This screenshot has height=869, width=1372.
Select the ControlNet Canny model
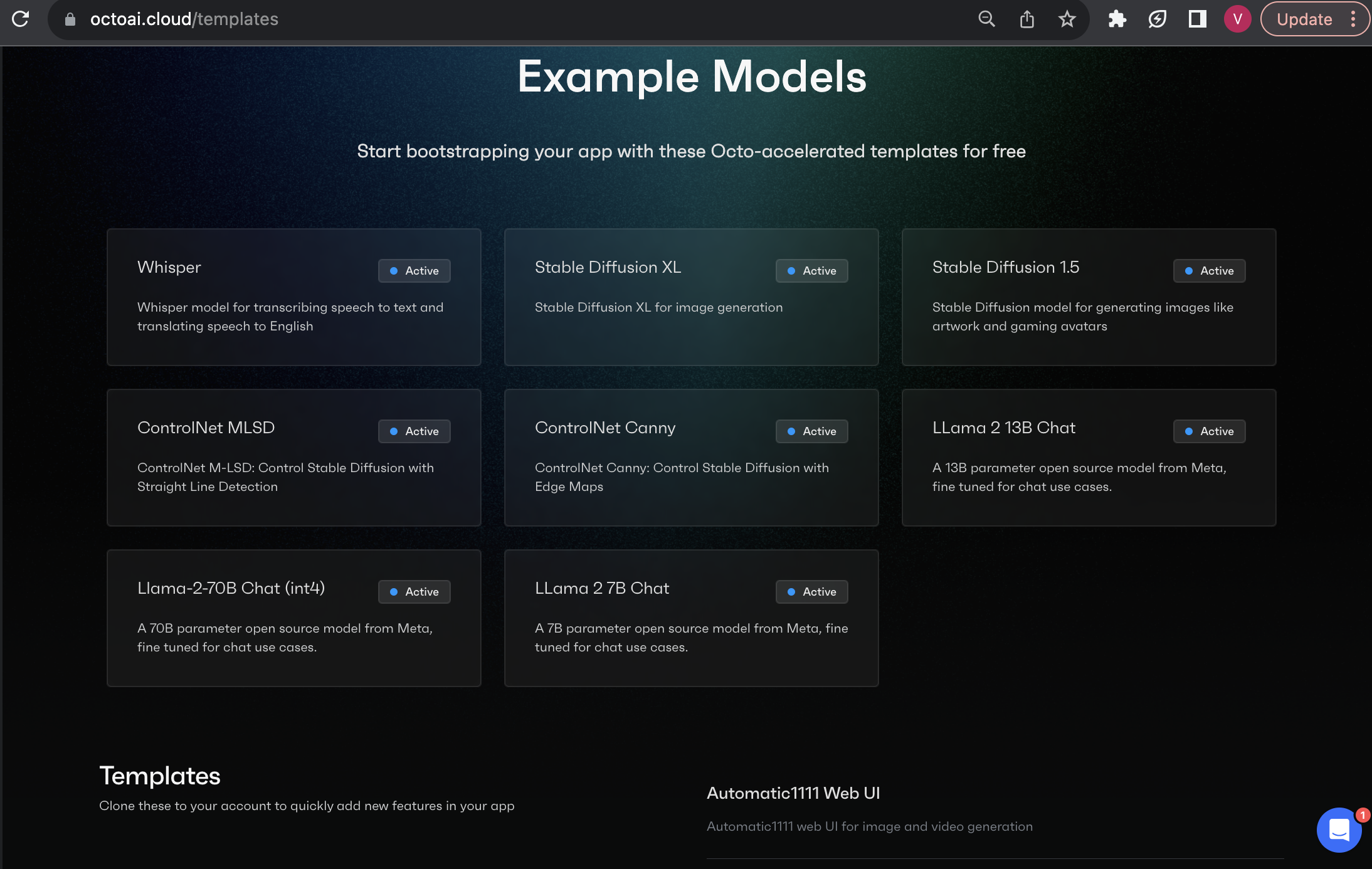[691, 458]
